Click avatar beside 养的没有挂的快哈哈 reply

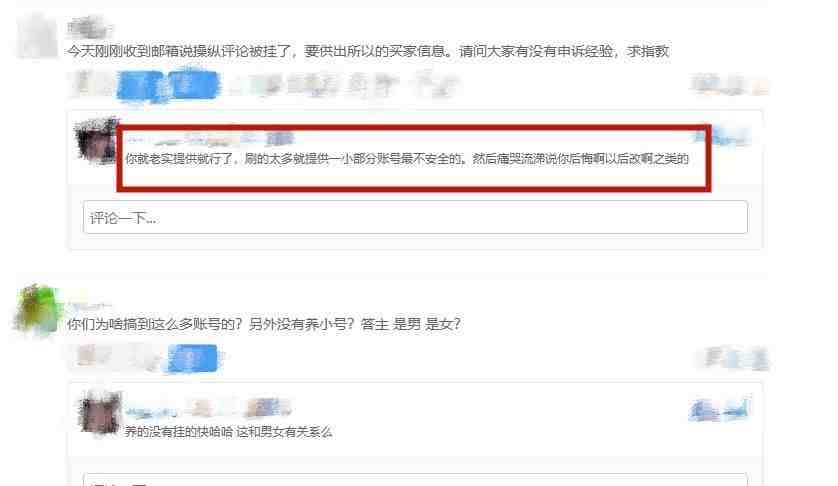(99, 413)
